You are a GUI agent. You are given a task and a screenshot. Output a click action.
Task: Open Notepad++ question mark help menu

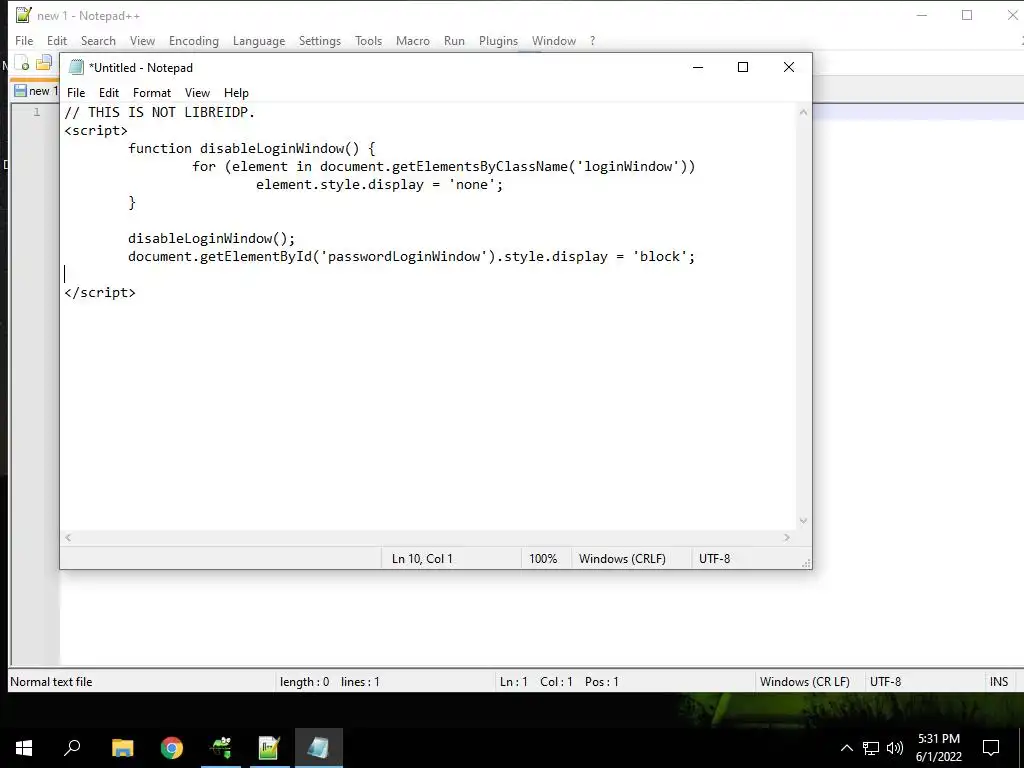tap(592, 40)
